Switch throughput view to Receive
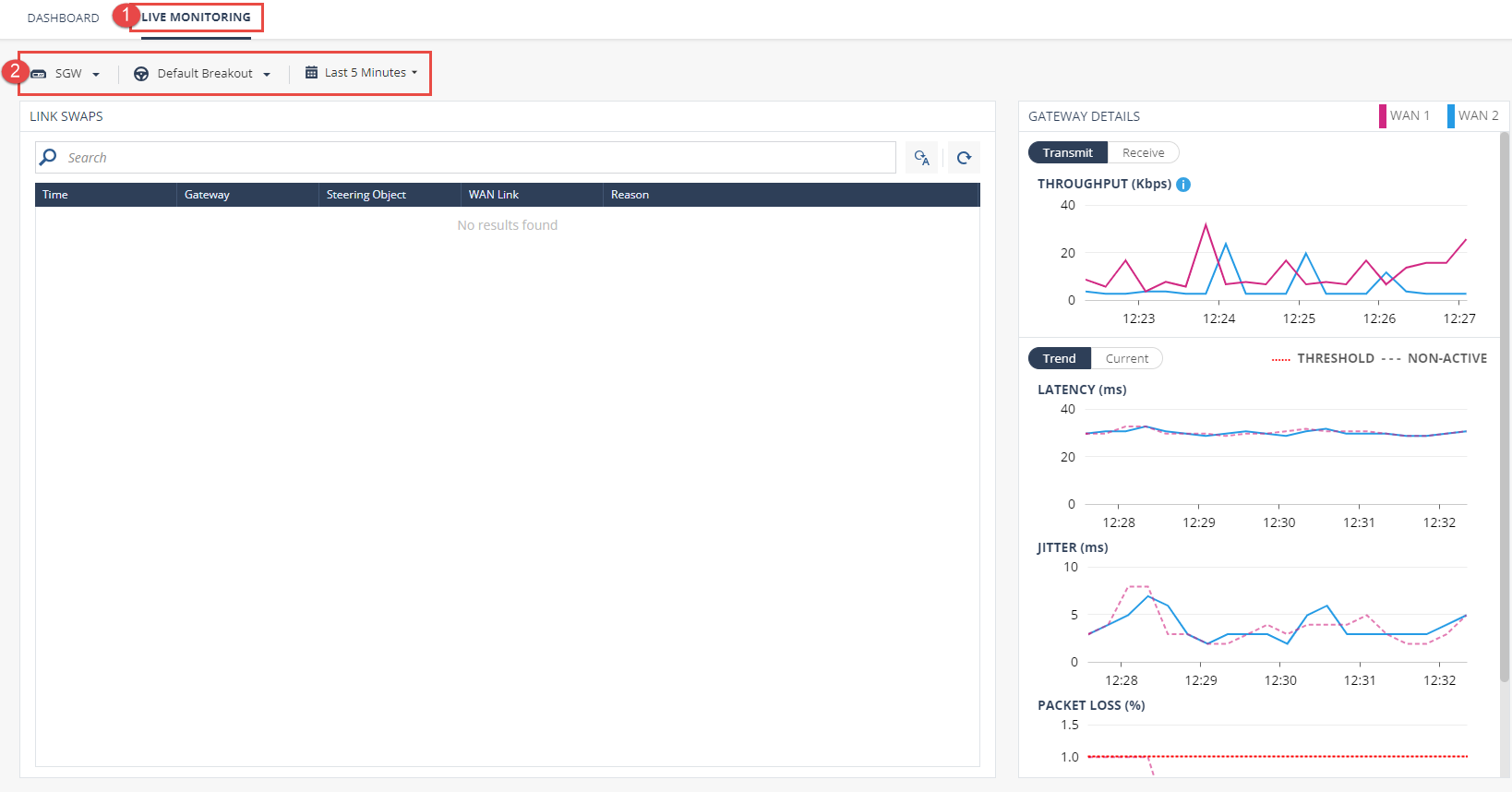Viewport: 1512px width, 792px height. pyautogui.click(x=1144, y=153)
